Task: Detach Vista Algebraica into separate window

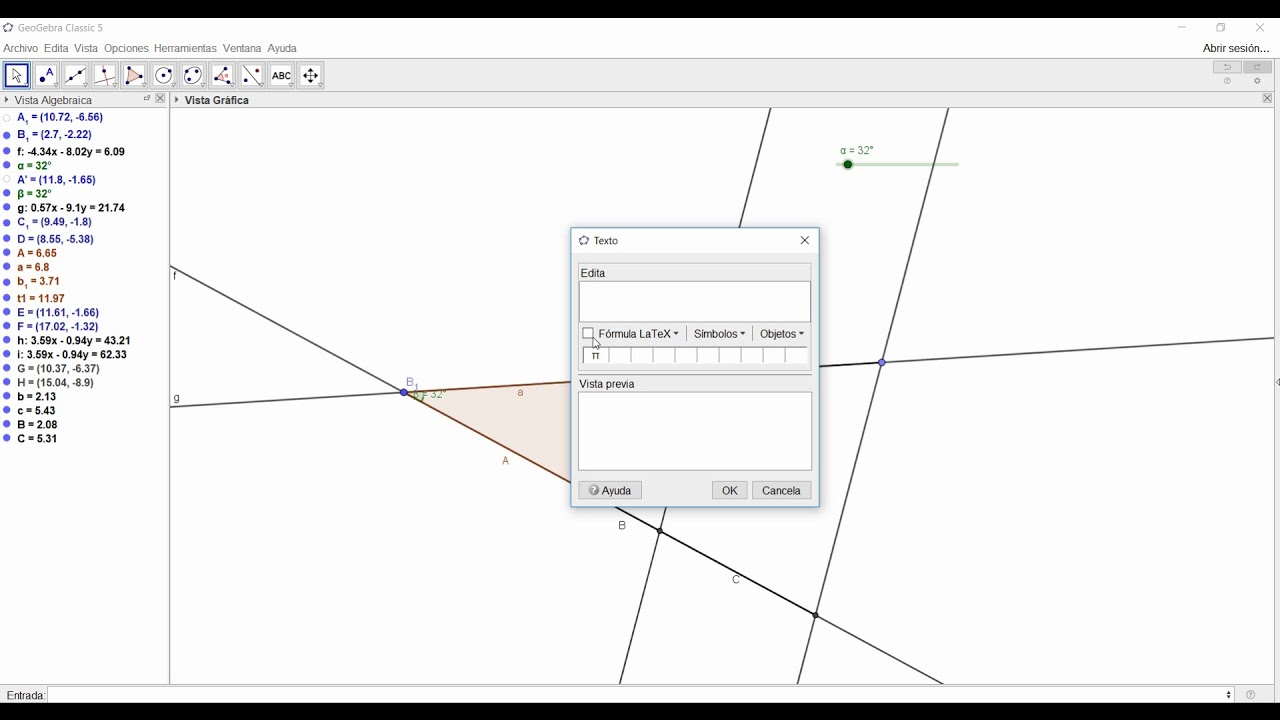Action: coord(147,99)
